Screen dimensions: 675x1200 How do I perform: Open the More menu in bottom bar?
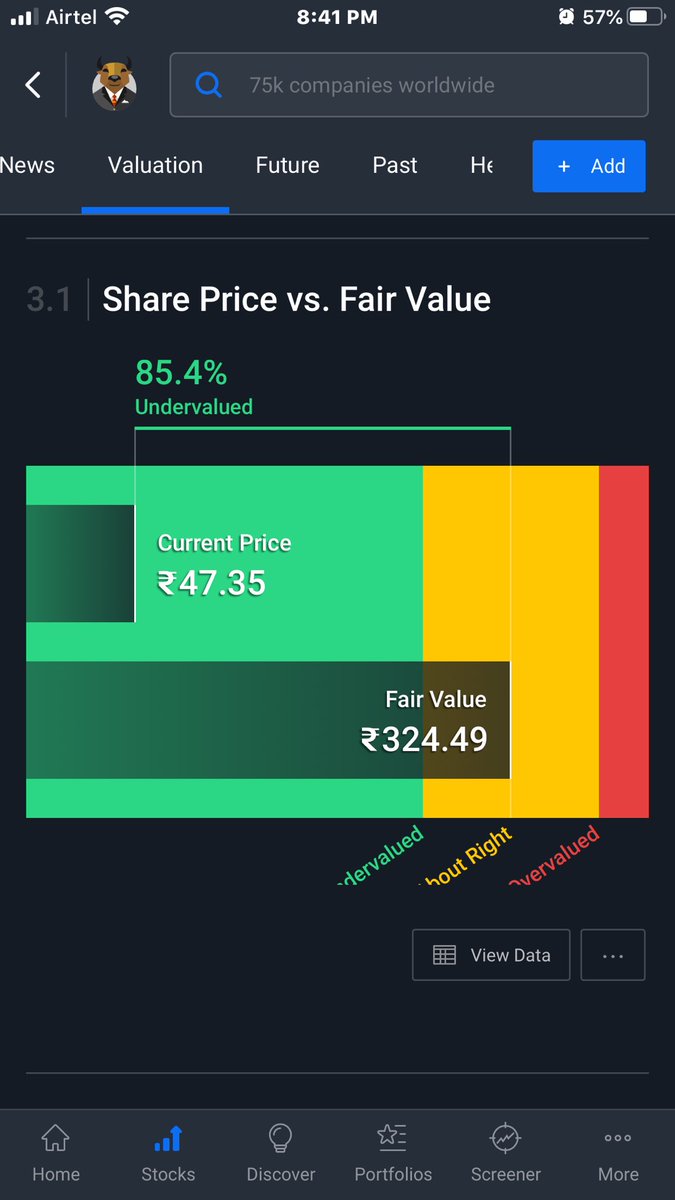pyautogui.click(x=618, y=1152)
